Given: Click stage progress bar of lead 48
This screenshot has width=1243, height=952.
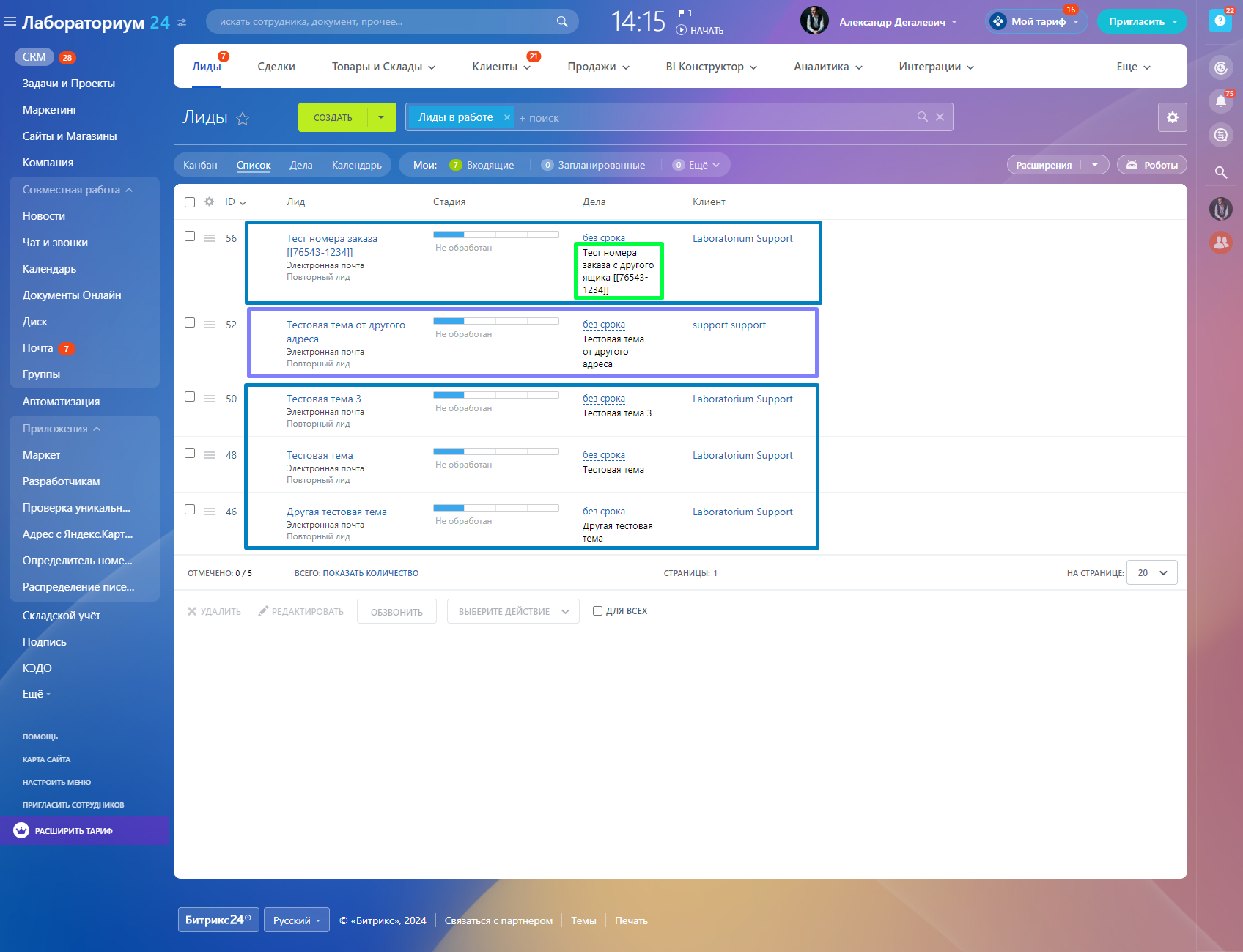Looking at the screenshot, I should click(x=495, y=451).
